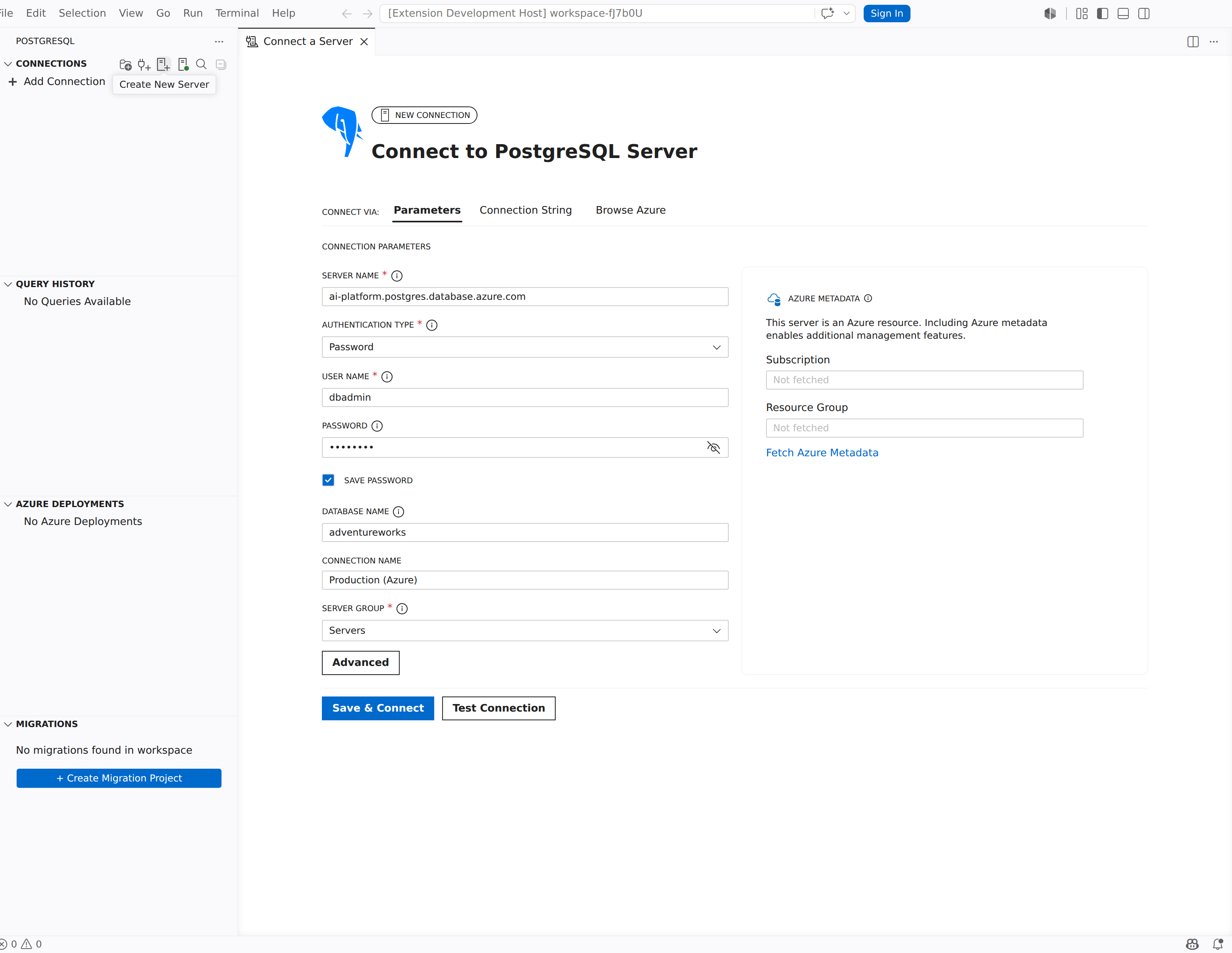Click the Test Connection button
This screenshot has height=953, width=1232.
point(499,708)
